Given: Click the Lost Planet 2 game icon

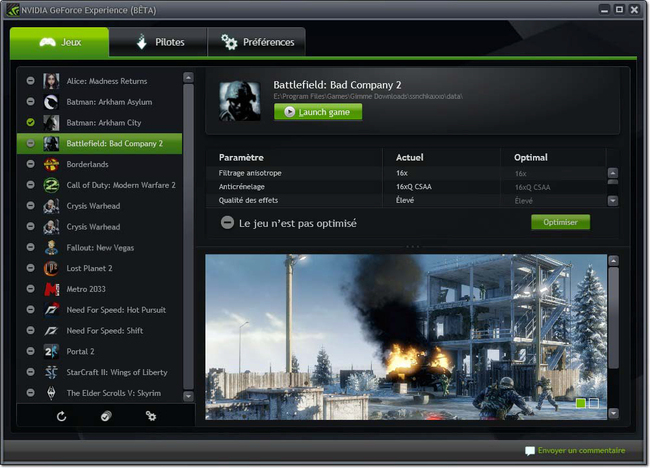Looking at the screenshot, I should (51, 268).
